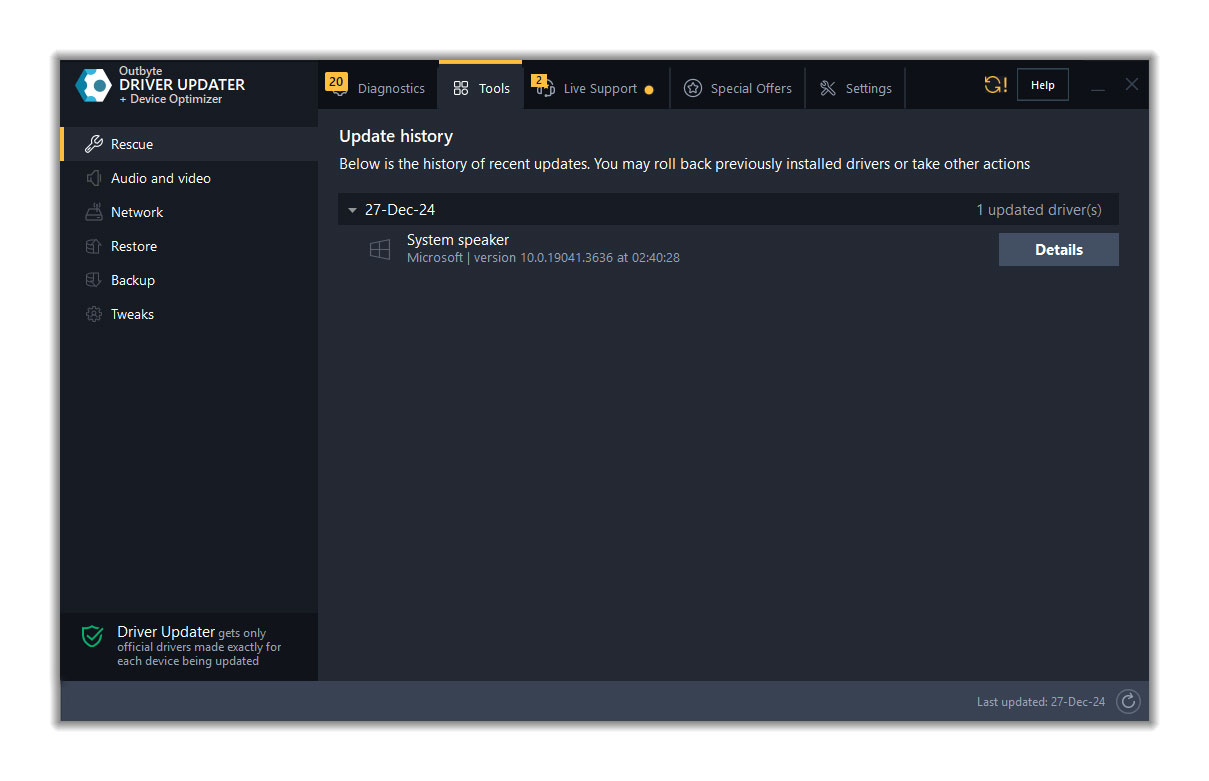The width and height of the screenshot is (1209, 781).
Task: Click the Update history heading
Action: tap(396, 136)
